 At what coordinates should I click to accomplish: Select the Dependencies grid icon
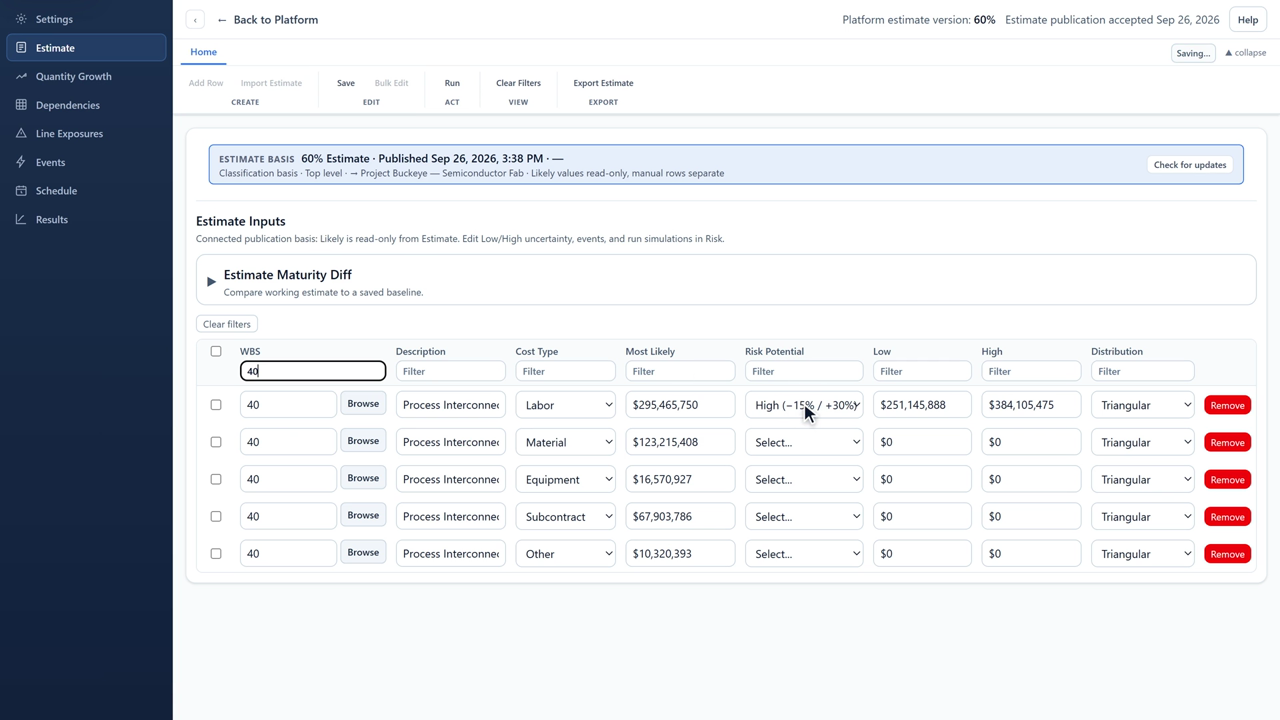pyautogui.click(x=21, y=105)
